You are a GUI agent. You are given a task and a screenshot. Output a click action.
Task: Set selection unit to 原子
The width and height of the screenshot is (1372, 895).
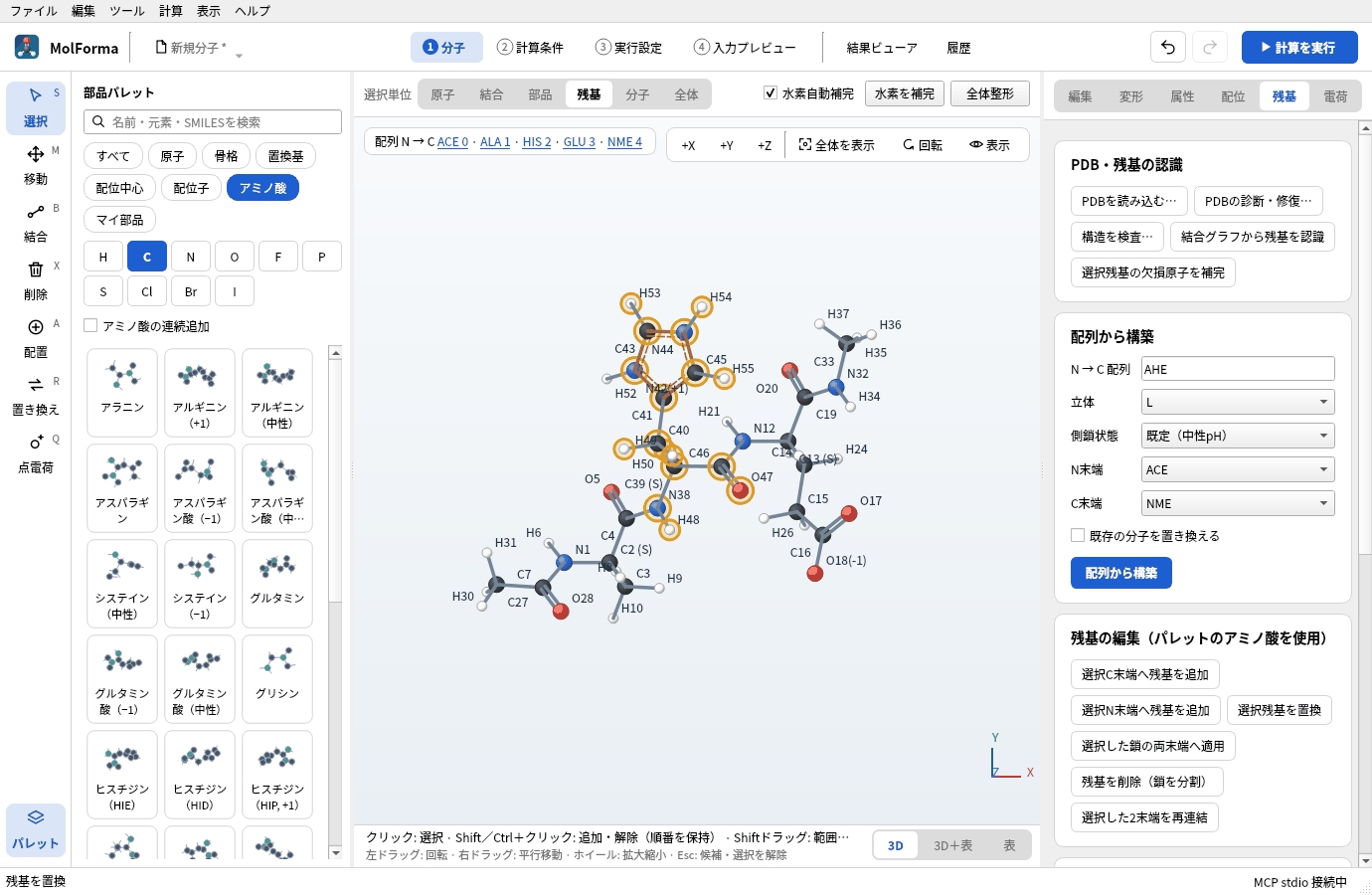click(442, 94)
